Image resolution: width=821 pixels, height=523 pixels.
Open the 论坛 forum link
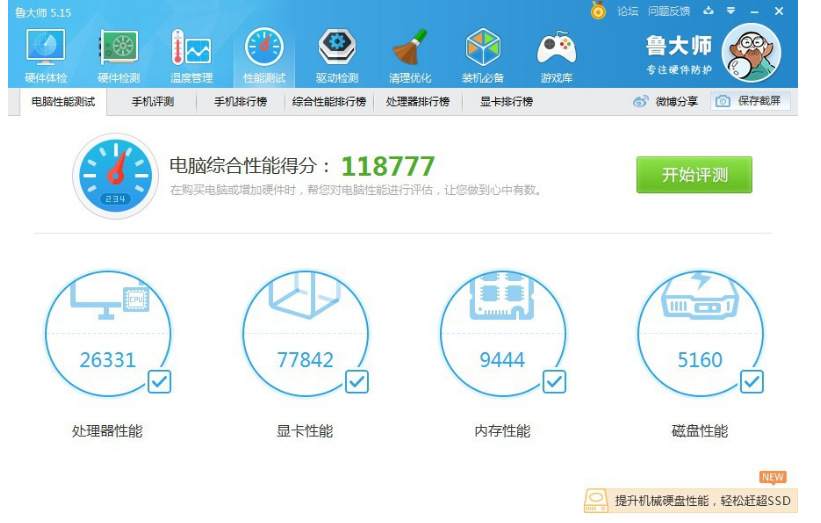tap(627, 11)
